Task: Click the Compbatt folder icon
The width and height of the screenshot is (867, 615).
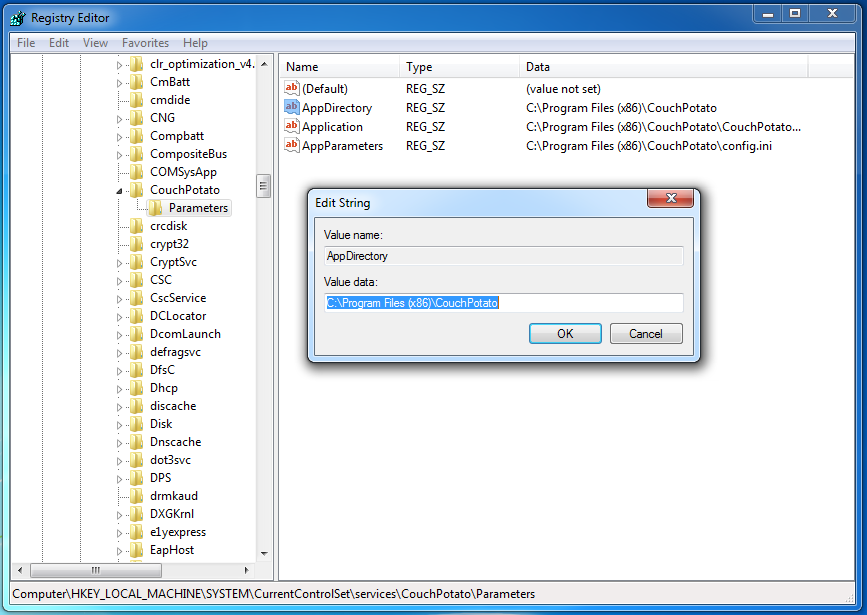Action: (137, 136)
